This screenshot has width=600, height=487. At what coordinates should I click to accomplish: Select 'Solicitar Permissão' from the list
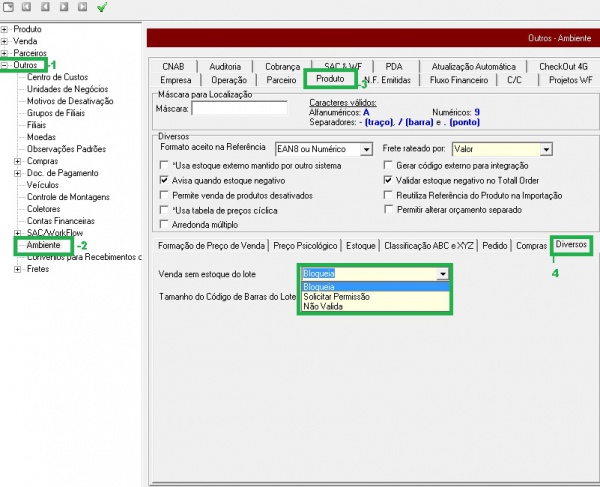336,297
